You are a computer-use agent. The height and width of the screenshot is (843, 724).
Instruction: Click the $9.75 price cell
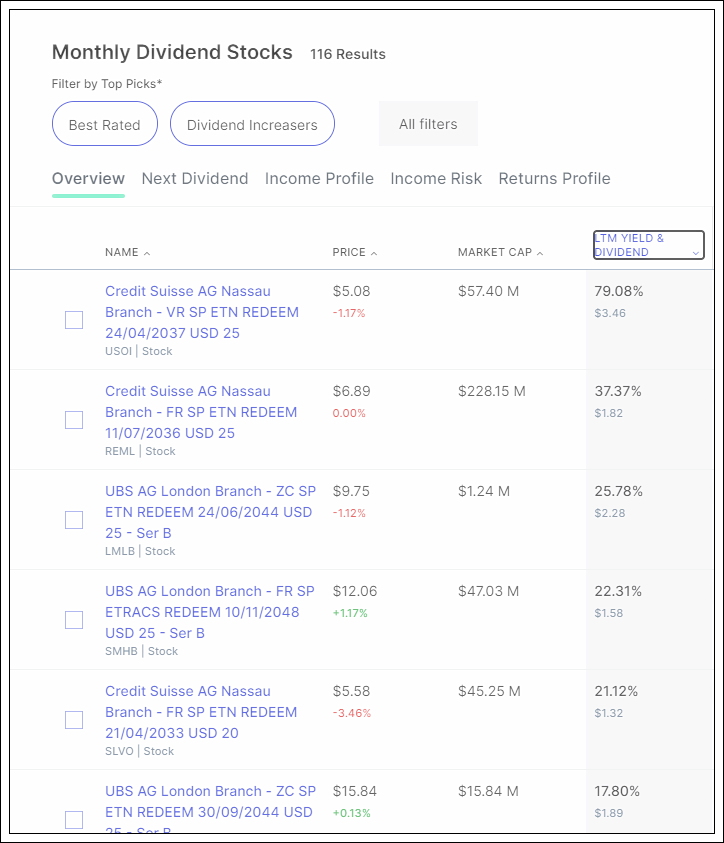tap(351, 491)
